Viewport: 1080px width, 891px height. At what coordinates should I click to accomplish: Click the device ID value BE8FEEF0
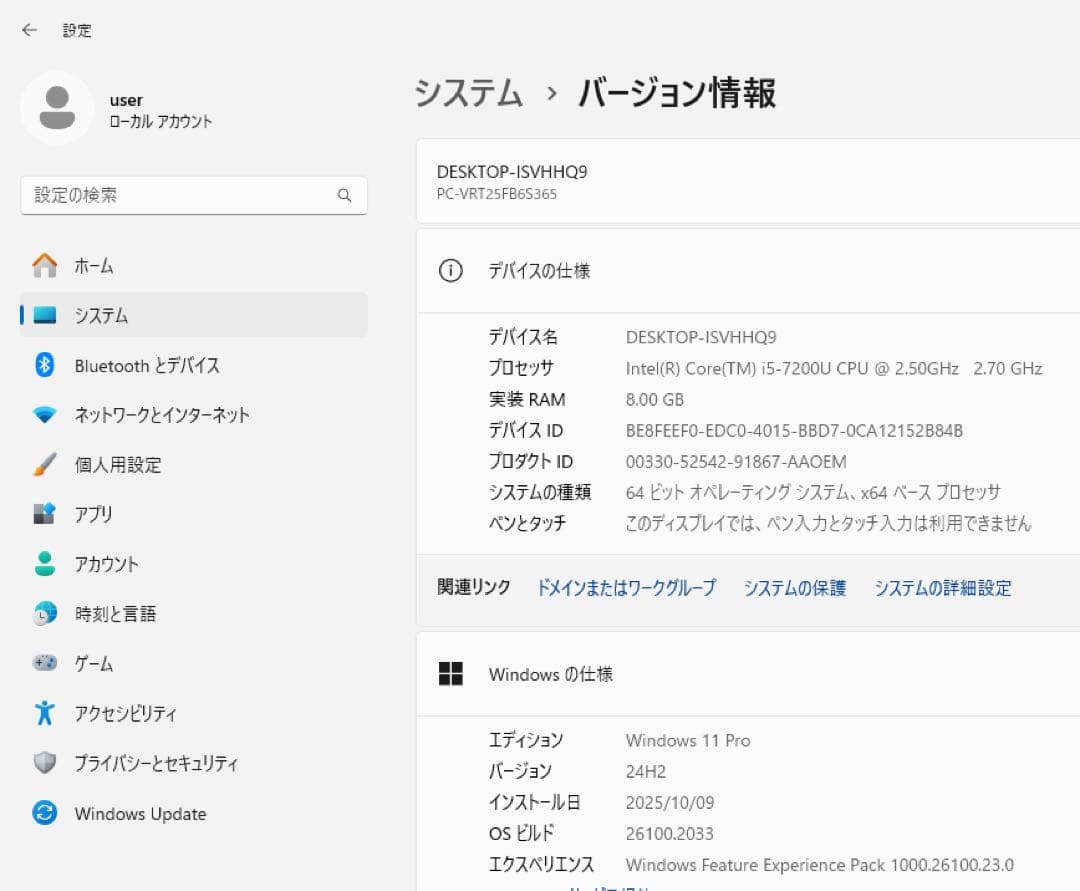pyautogui.click(x=794, y=430)
